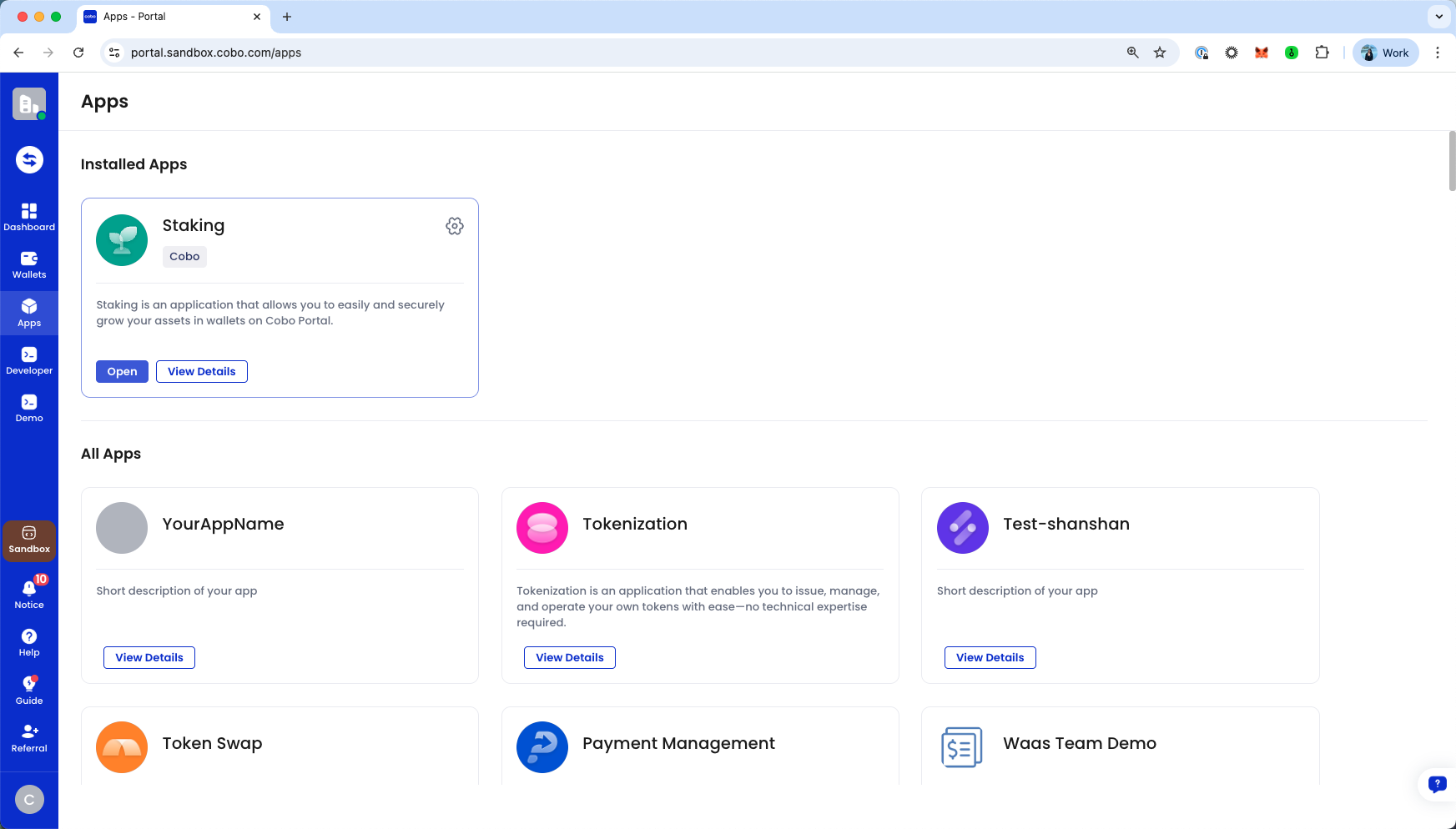Click the swap organization round icon
The width and height of the screenshot is (1456, 829).
pyautogui.click(x=29, y=159)
